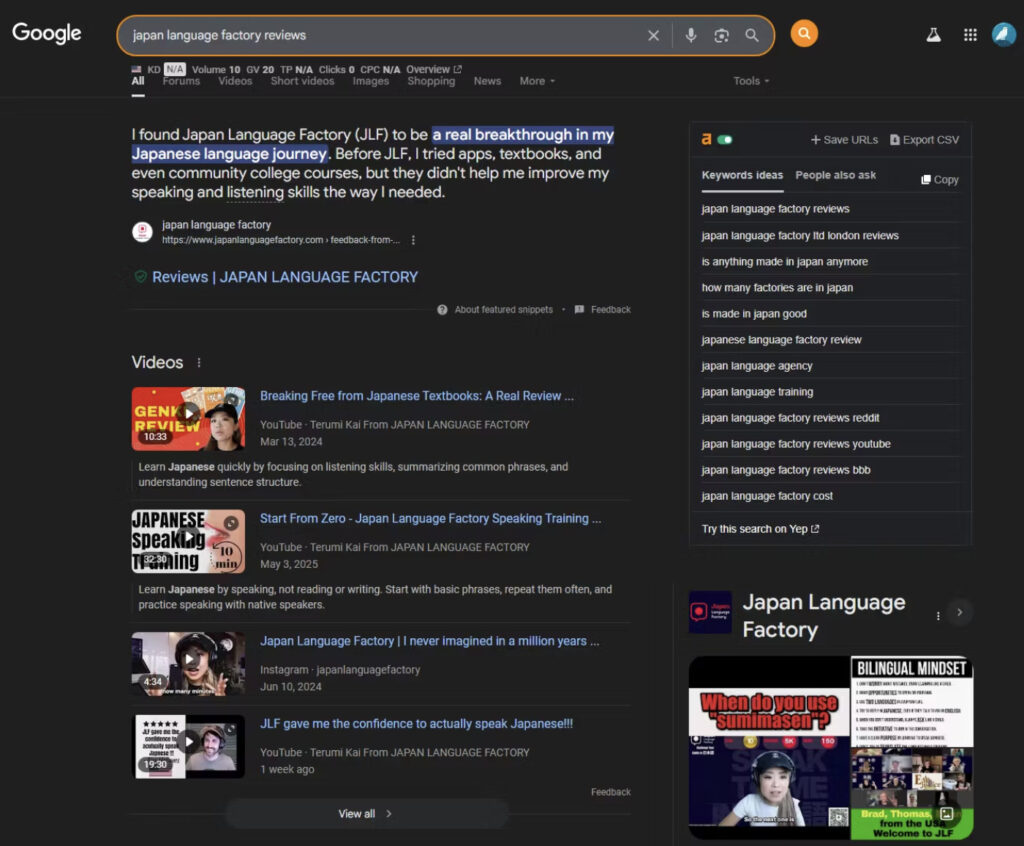Toggle the Ahrefs sidebar switch
This screenshot has width=1024, height=846.
coord(725,139)
